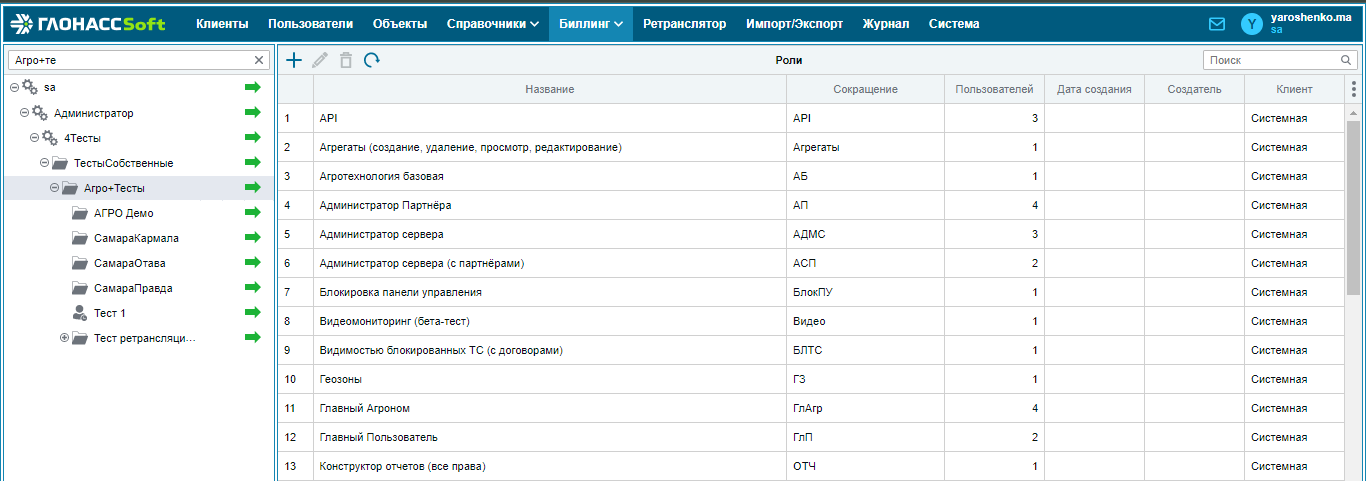
Task: Collapse the Агро+Тесты tree node
Action: pyautogui.click(x=55, y=188)
